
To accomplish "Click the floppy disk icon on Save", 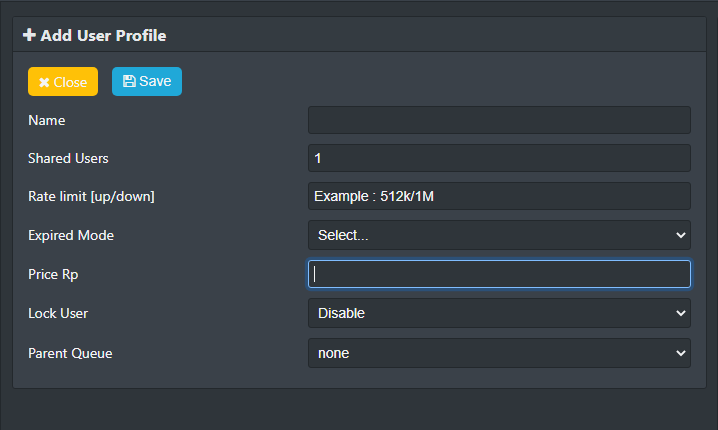I will (129, 82).
